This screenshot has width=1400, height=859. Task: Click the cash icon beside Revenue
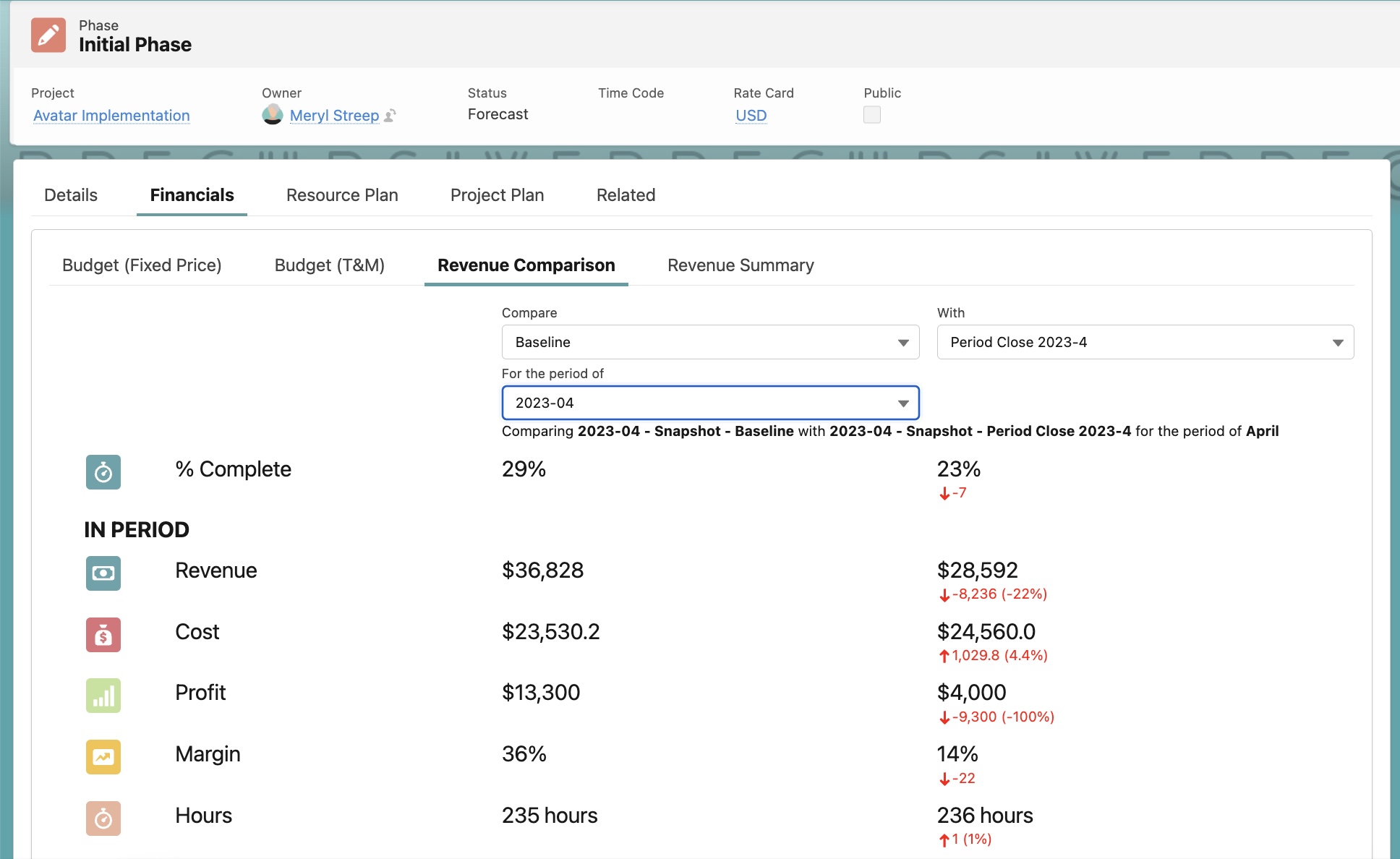[x=103, y=573]
